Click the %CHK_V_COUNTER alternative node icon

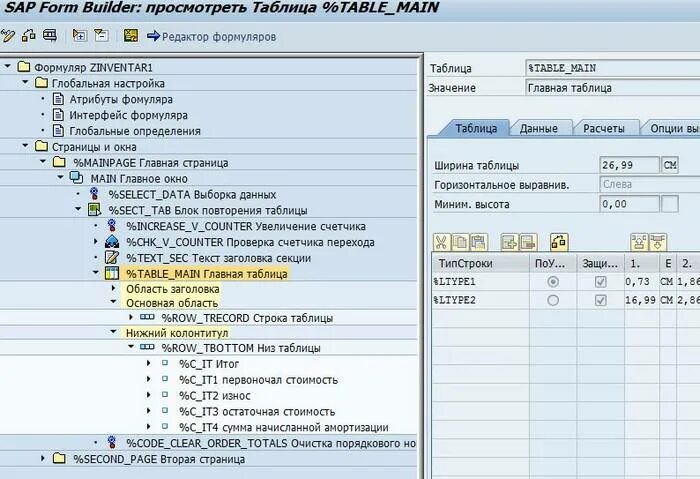pos(112,242)
